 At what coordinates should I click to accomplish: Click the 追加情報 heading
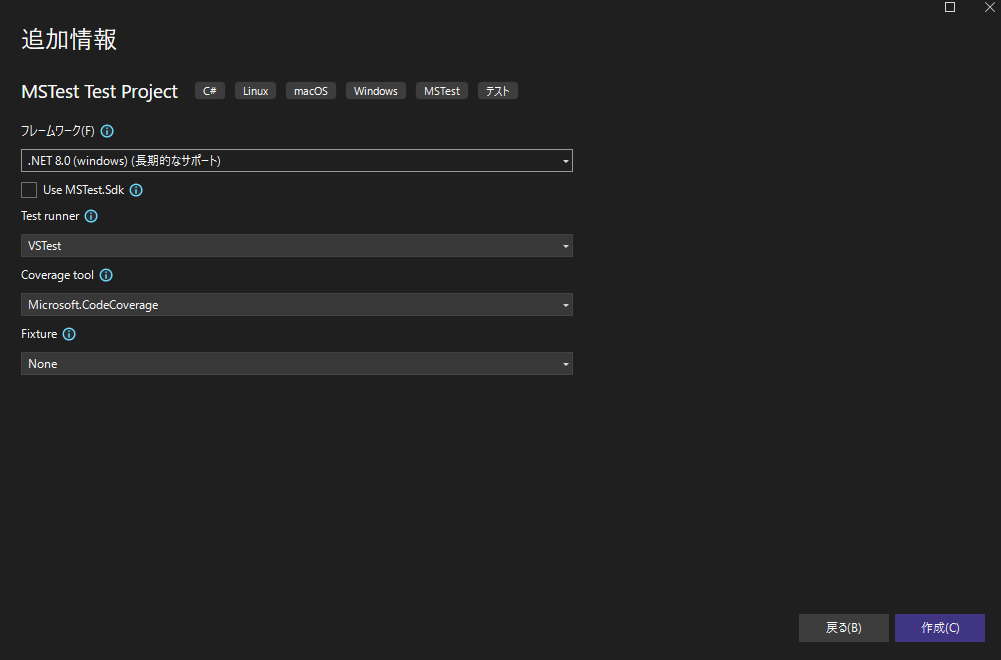[69, 40]
